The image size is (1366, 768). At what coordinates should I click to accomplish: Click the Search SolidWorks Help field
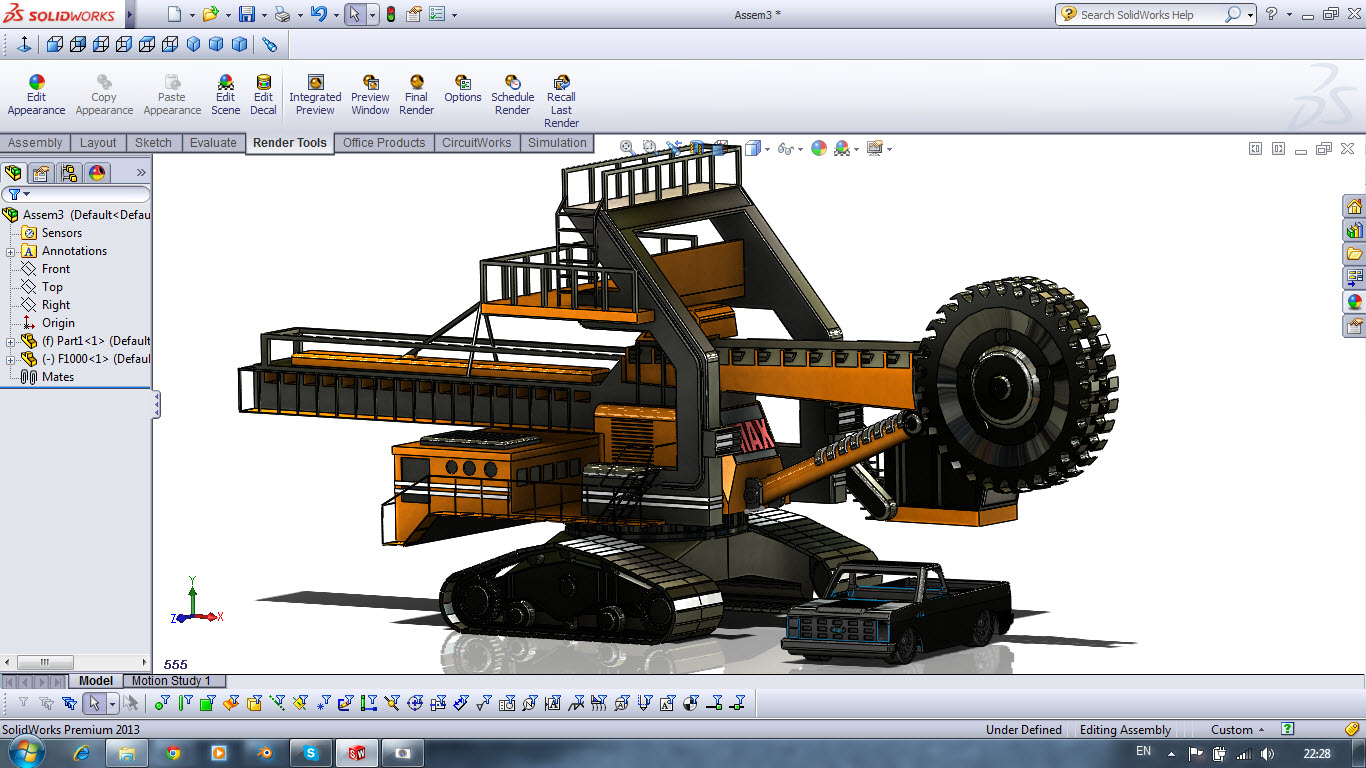tap(1150, 15)
